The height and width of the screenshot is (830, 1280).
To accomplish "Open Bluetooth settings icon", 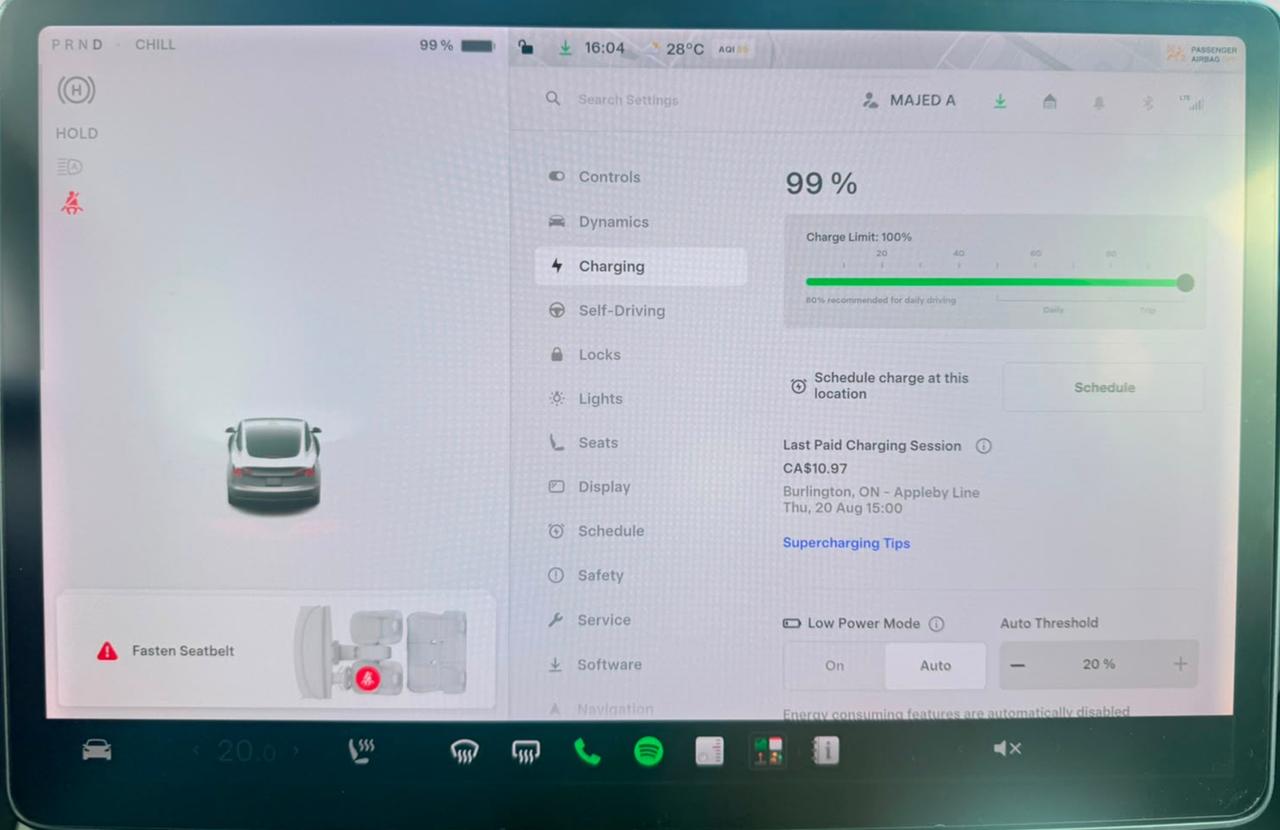I will (1148, 102).
